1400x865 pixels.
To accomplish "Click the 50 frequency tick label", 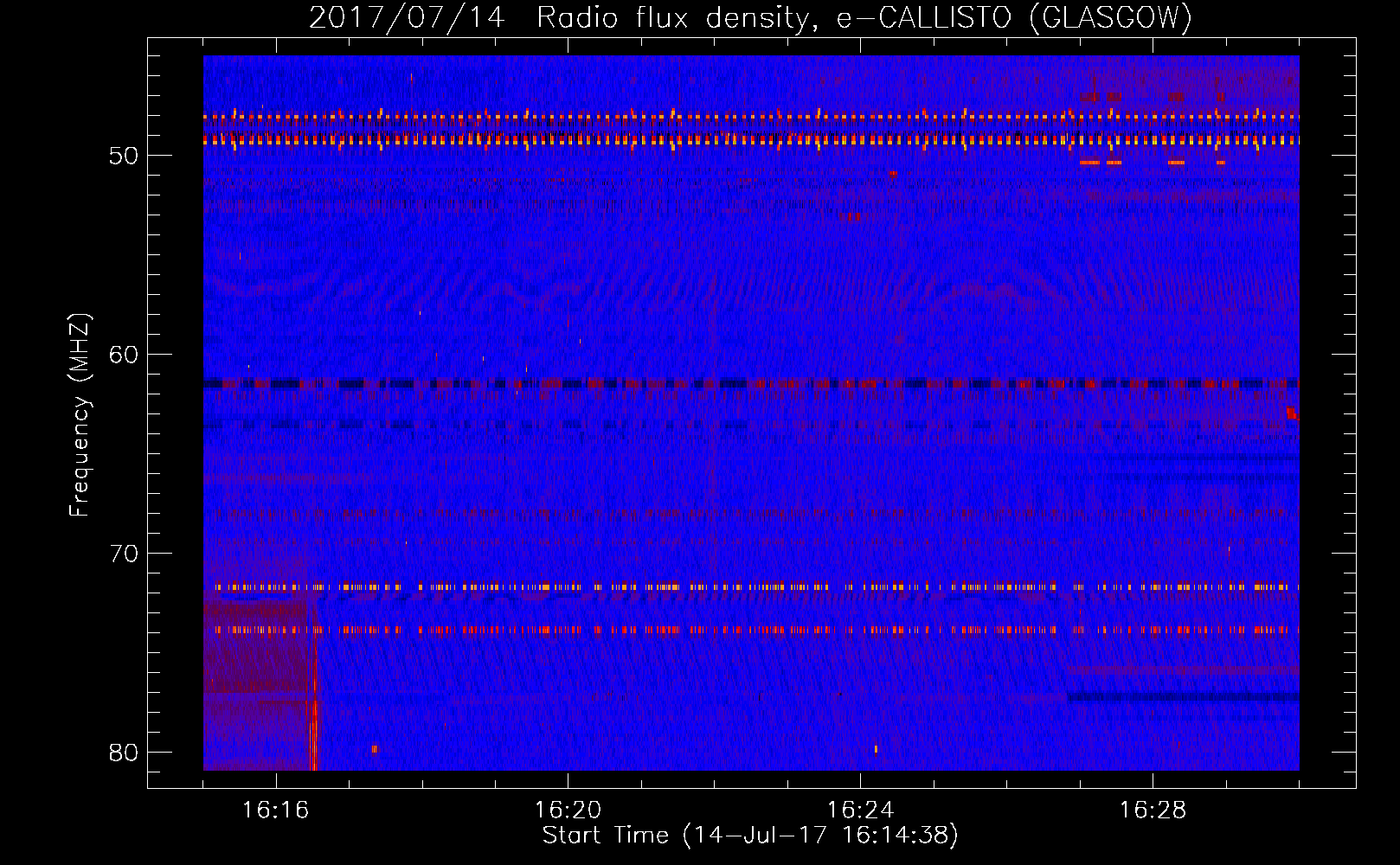I will tap(124, 156).
